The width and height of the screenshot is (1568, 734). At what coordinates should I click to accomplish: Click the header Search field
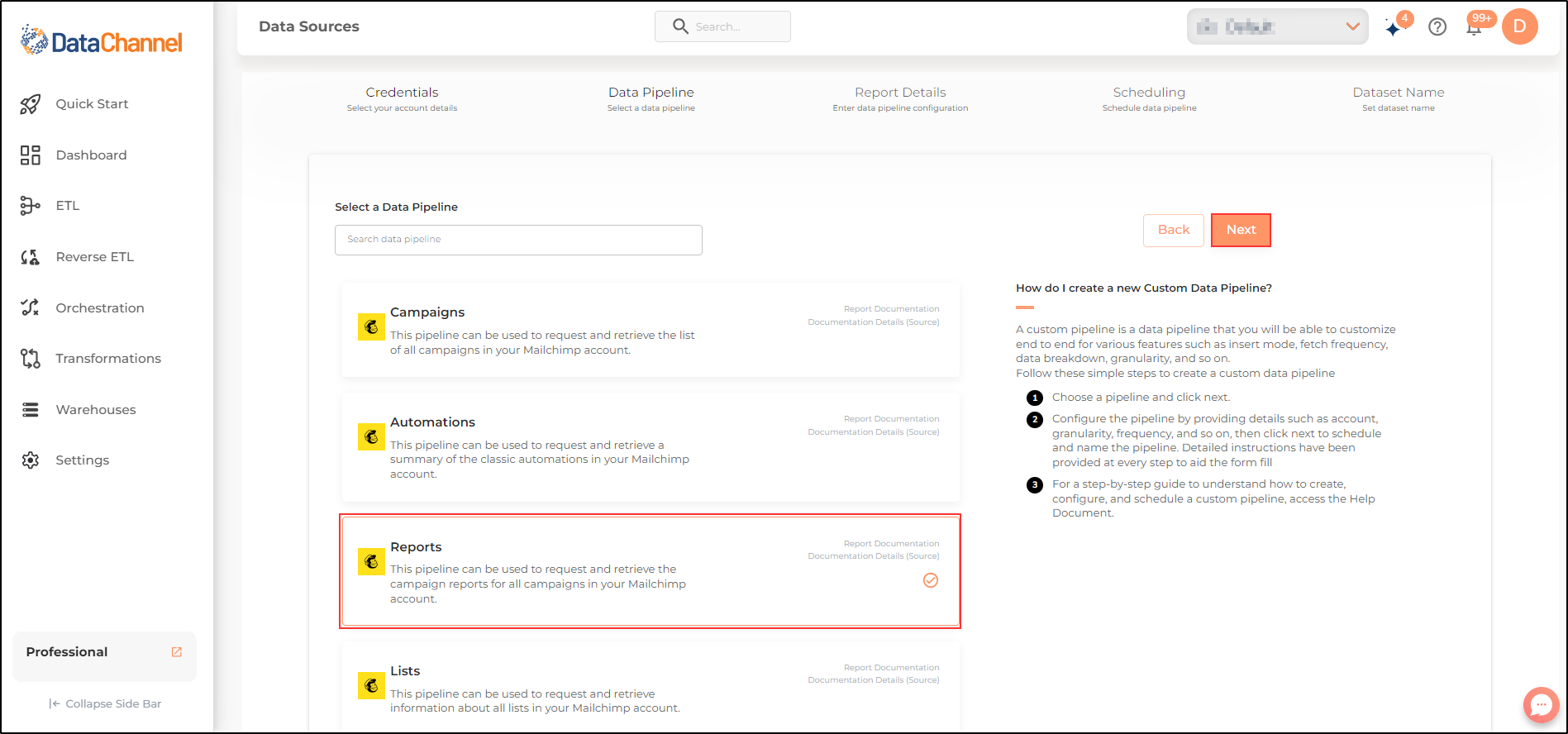(x=722, y=26)
